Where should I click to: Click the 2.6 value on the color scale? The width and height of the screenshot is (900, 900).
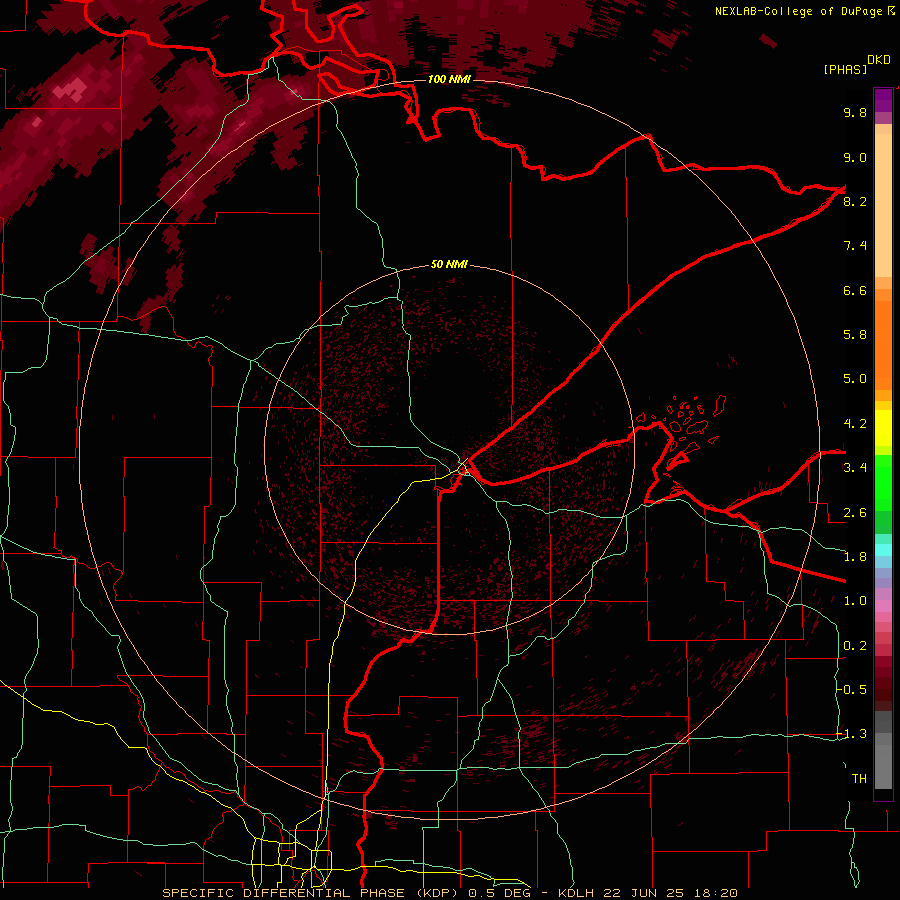pos(855,513)
